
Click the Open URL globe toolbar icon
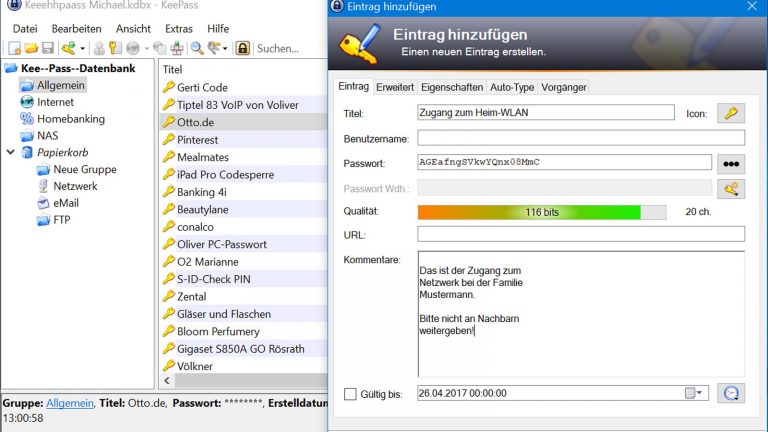coord(133,48)
